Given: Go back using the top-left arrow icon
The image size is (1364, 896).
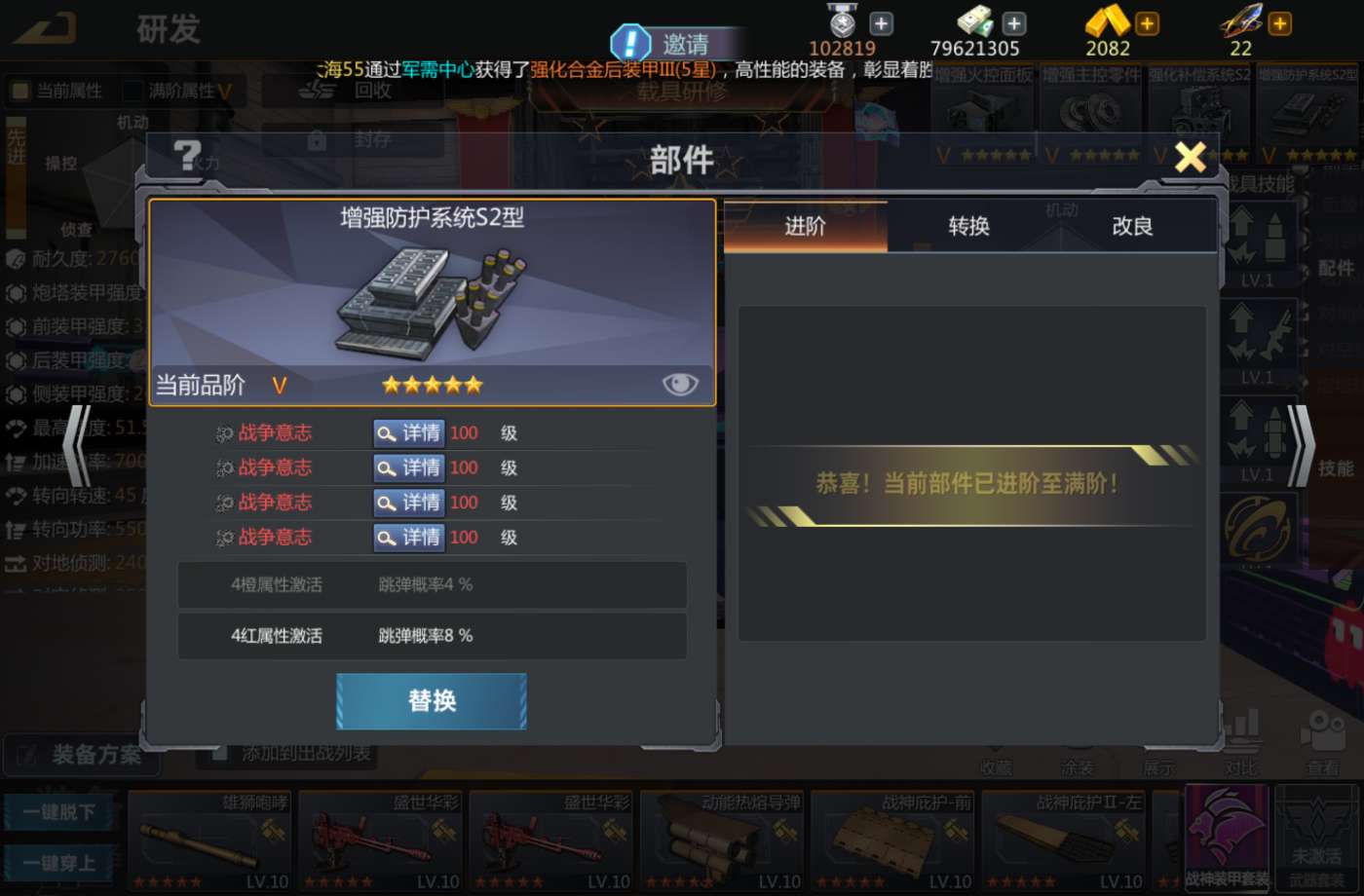Looking at the screenshot, I should 47,28.
